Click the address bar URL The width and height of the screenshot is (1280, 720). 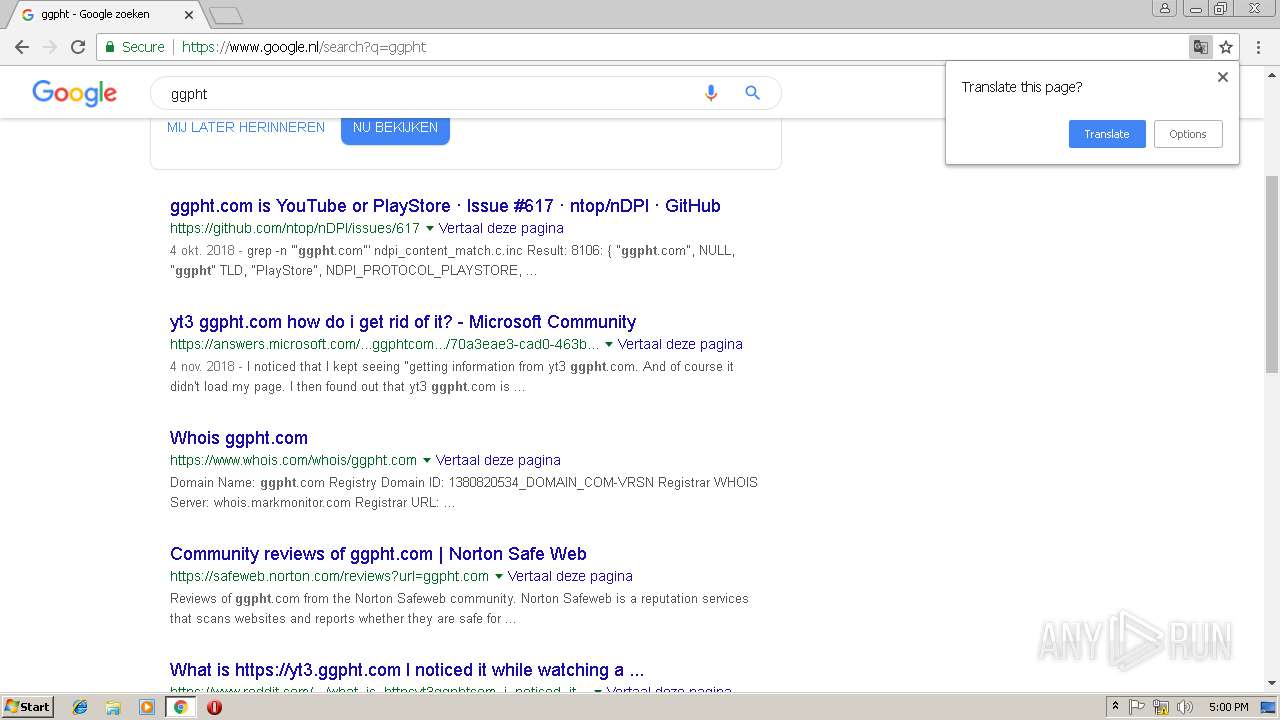(x=304, y=47)
